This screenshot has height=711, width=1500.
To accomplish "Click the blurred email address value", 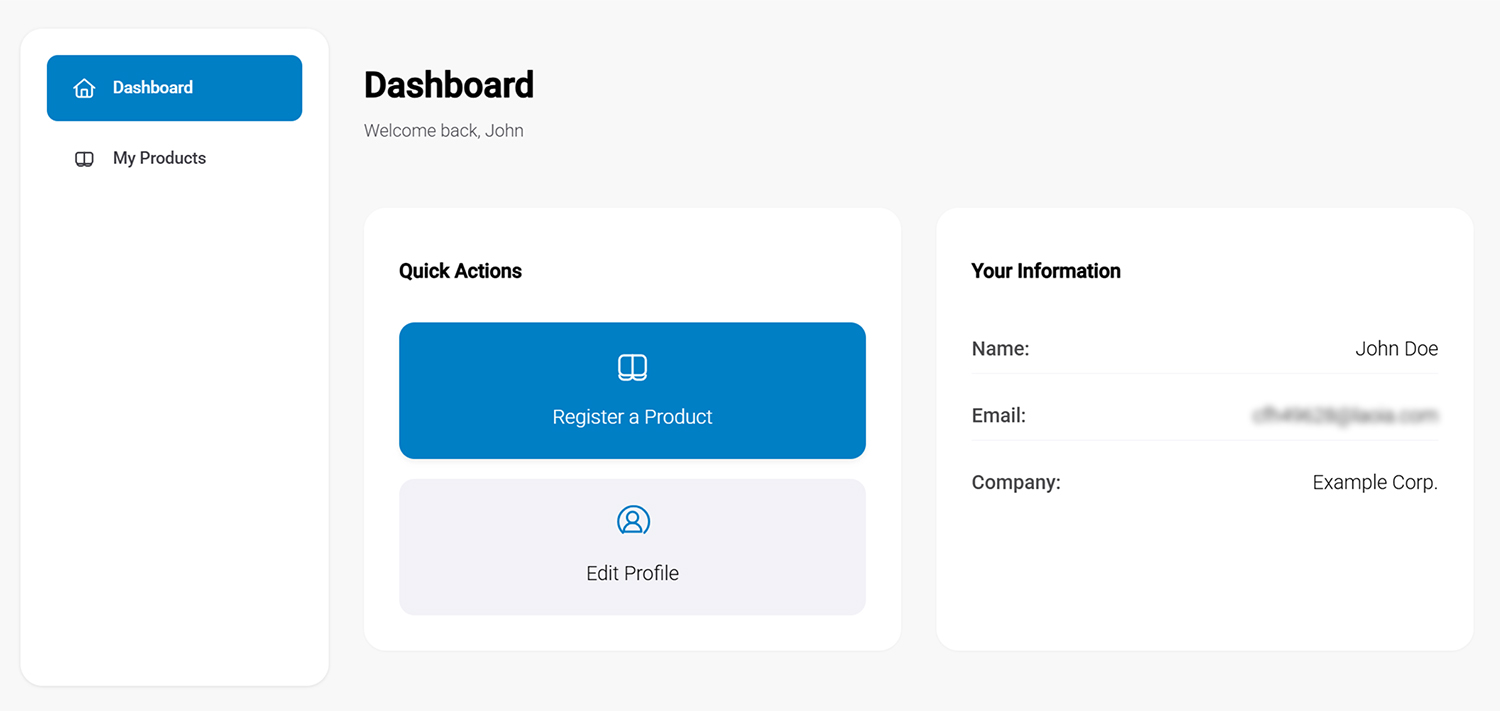I will coord(1344,415).
